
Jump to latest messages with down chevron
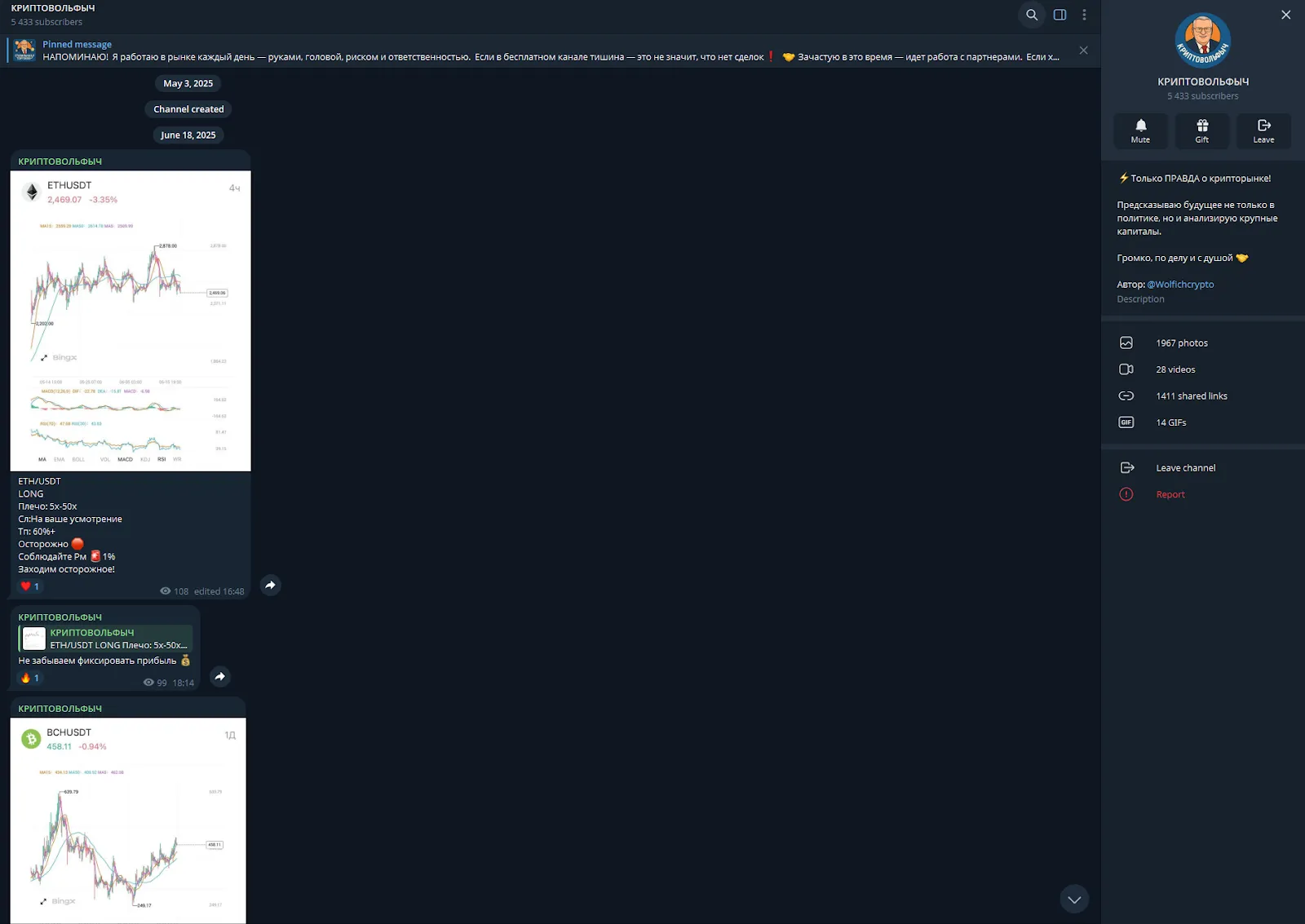[1074, 900]
